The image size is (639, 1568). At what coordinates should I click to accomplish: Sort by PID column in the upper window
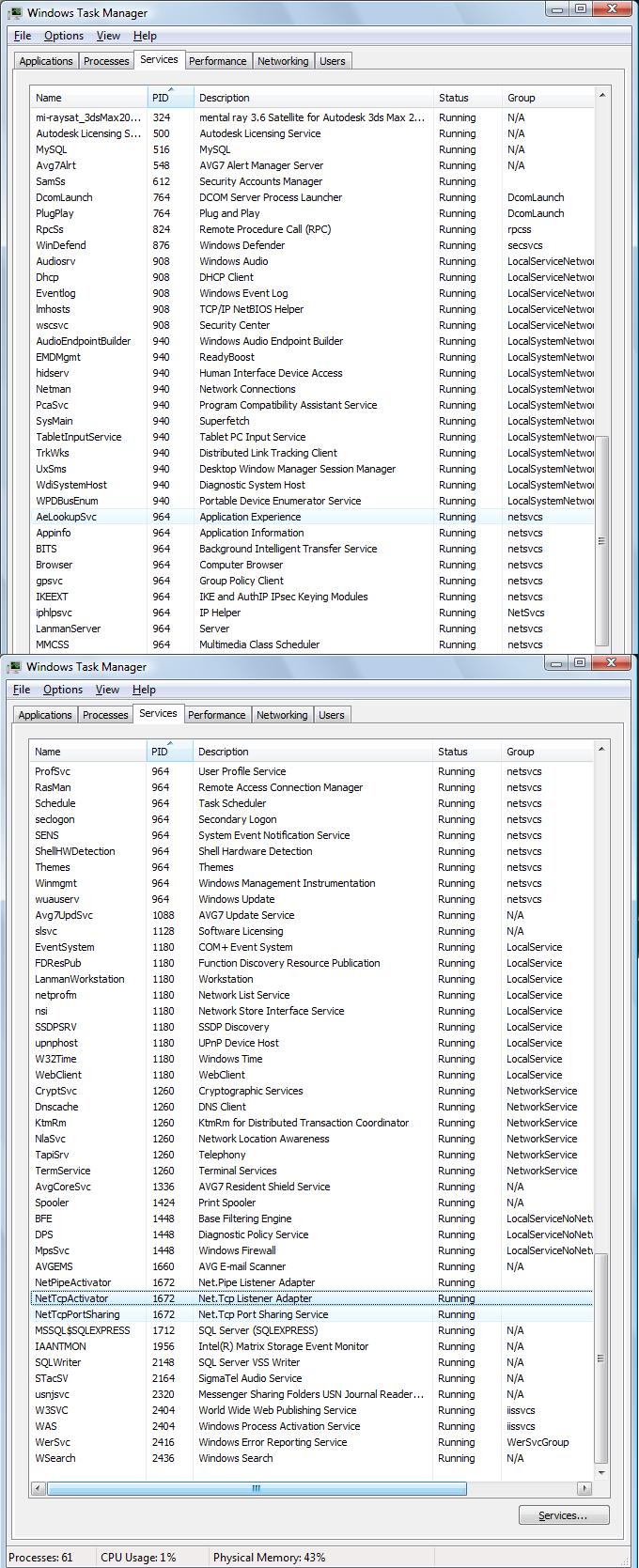(170, 98)
